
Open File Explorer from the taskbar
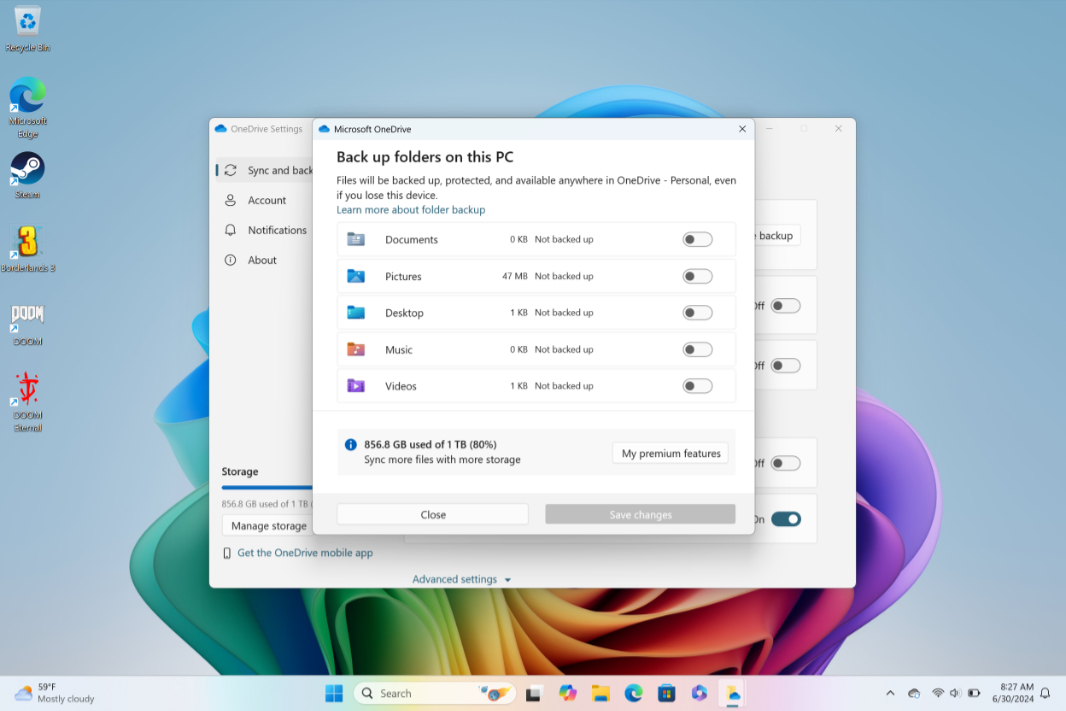pyautogui.click(x=600, y=693)
